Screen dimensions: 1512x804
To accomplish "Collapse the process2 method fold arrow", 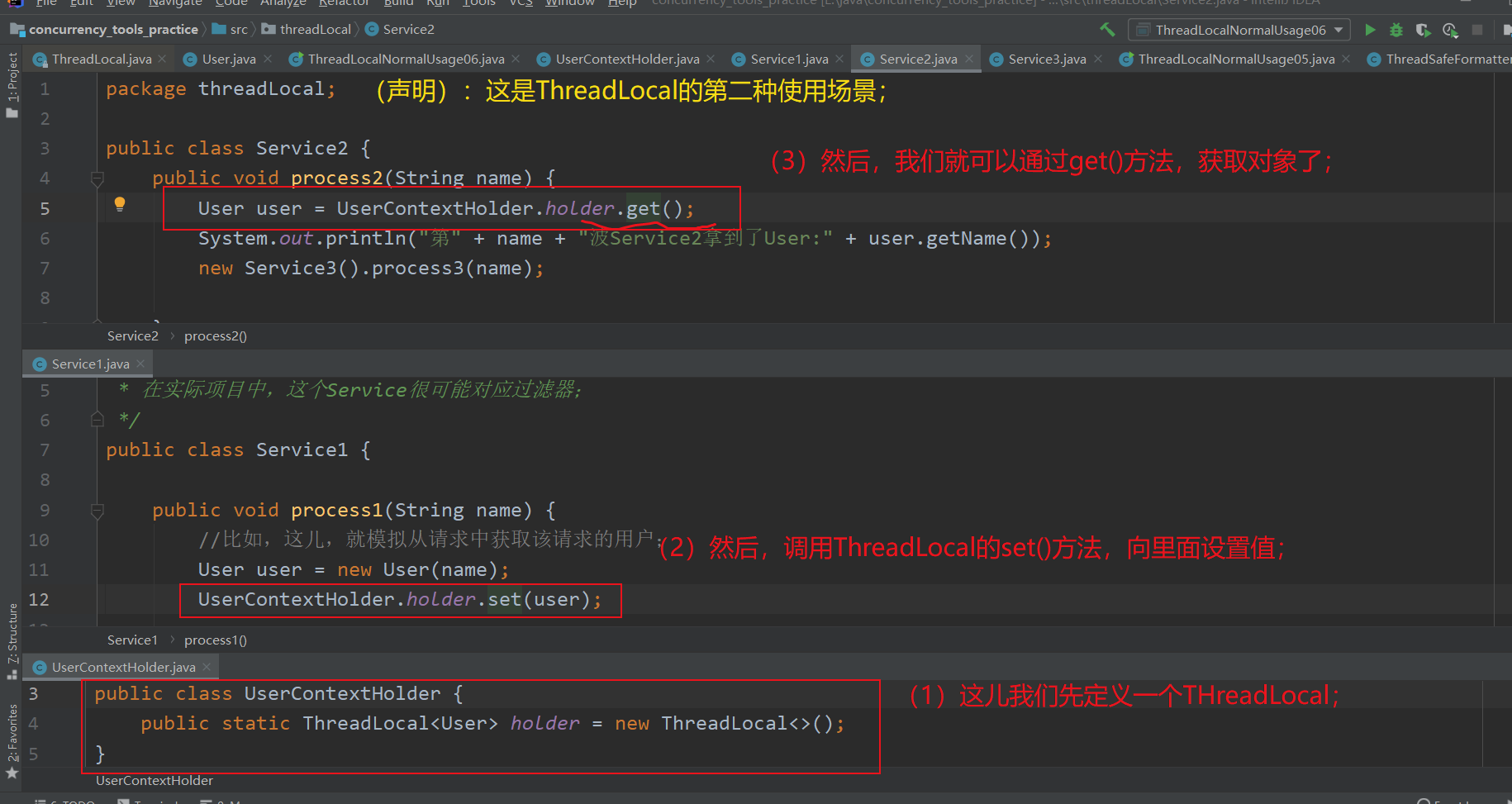I will pos(97,178).
